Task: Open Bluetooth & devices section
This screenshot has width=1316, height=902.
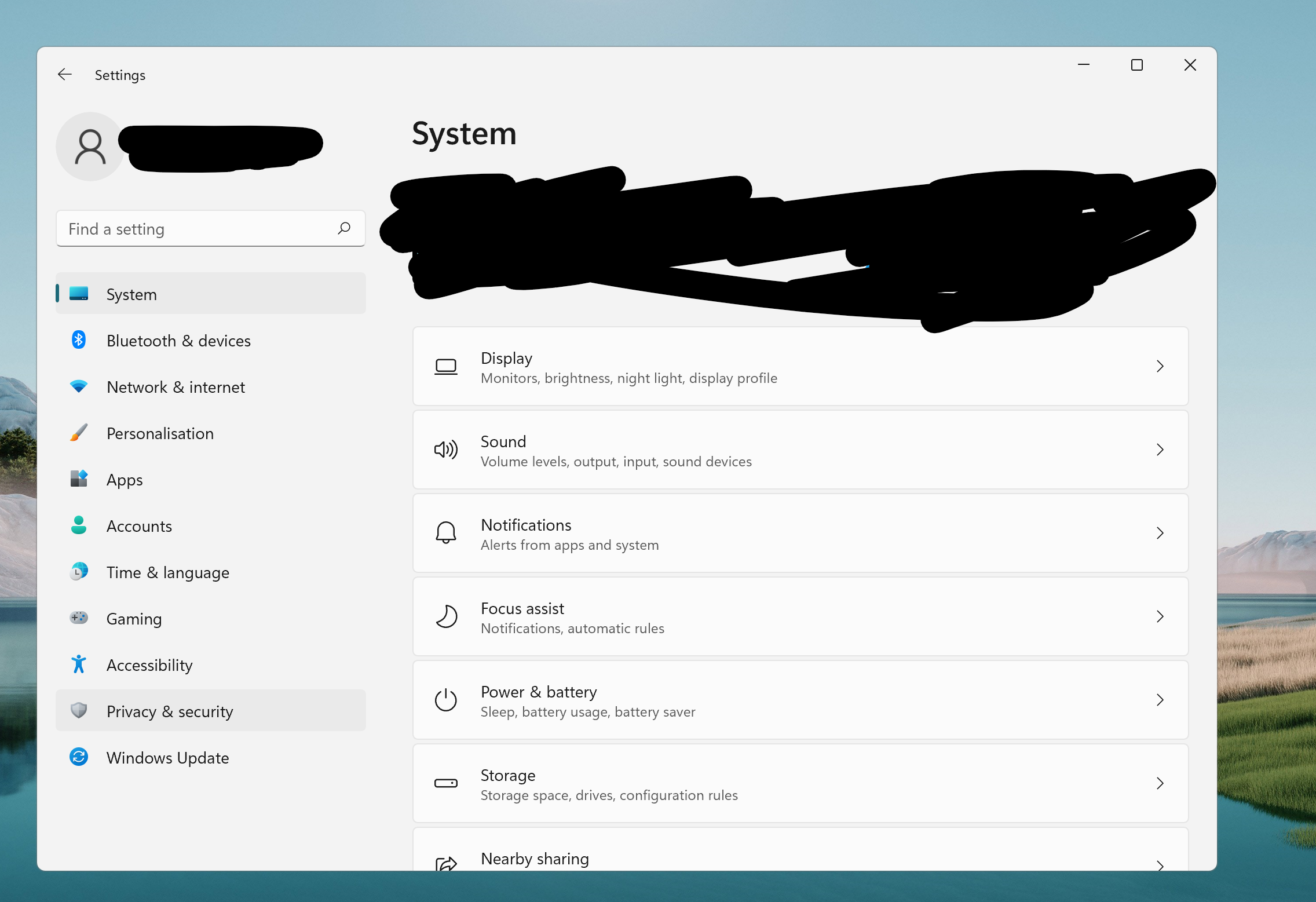Action: 211,340
